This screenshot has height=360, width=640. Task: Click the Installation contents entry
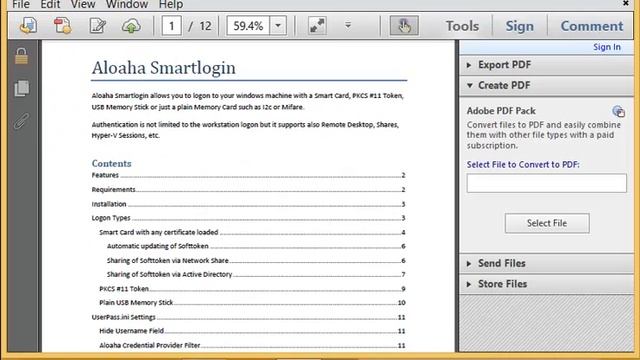coord(249,204)
